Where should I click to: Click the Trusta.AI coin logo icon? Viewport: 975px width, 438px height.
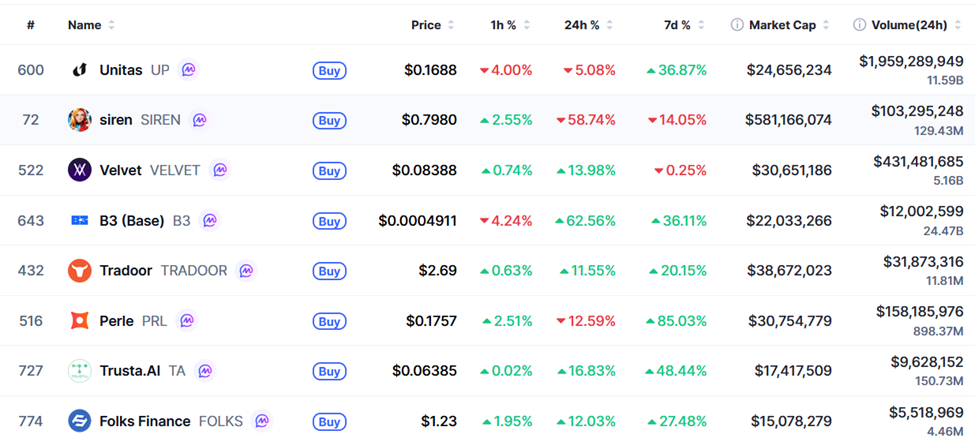click(80, 371)
